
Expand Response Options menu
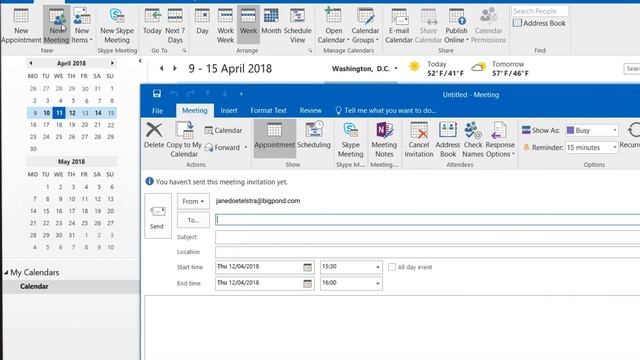click(x=500, y=140)
